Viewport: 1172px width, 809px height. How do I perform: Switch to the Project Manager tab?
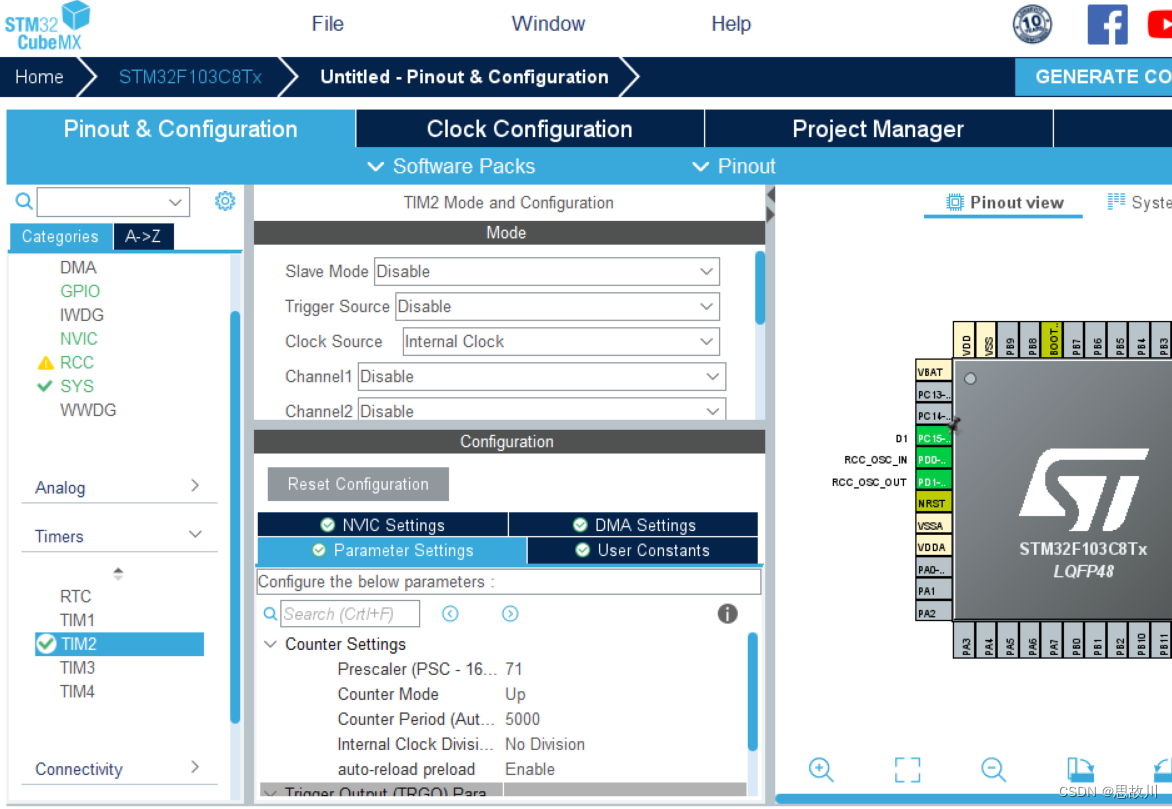(878, 129)
